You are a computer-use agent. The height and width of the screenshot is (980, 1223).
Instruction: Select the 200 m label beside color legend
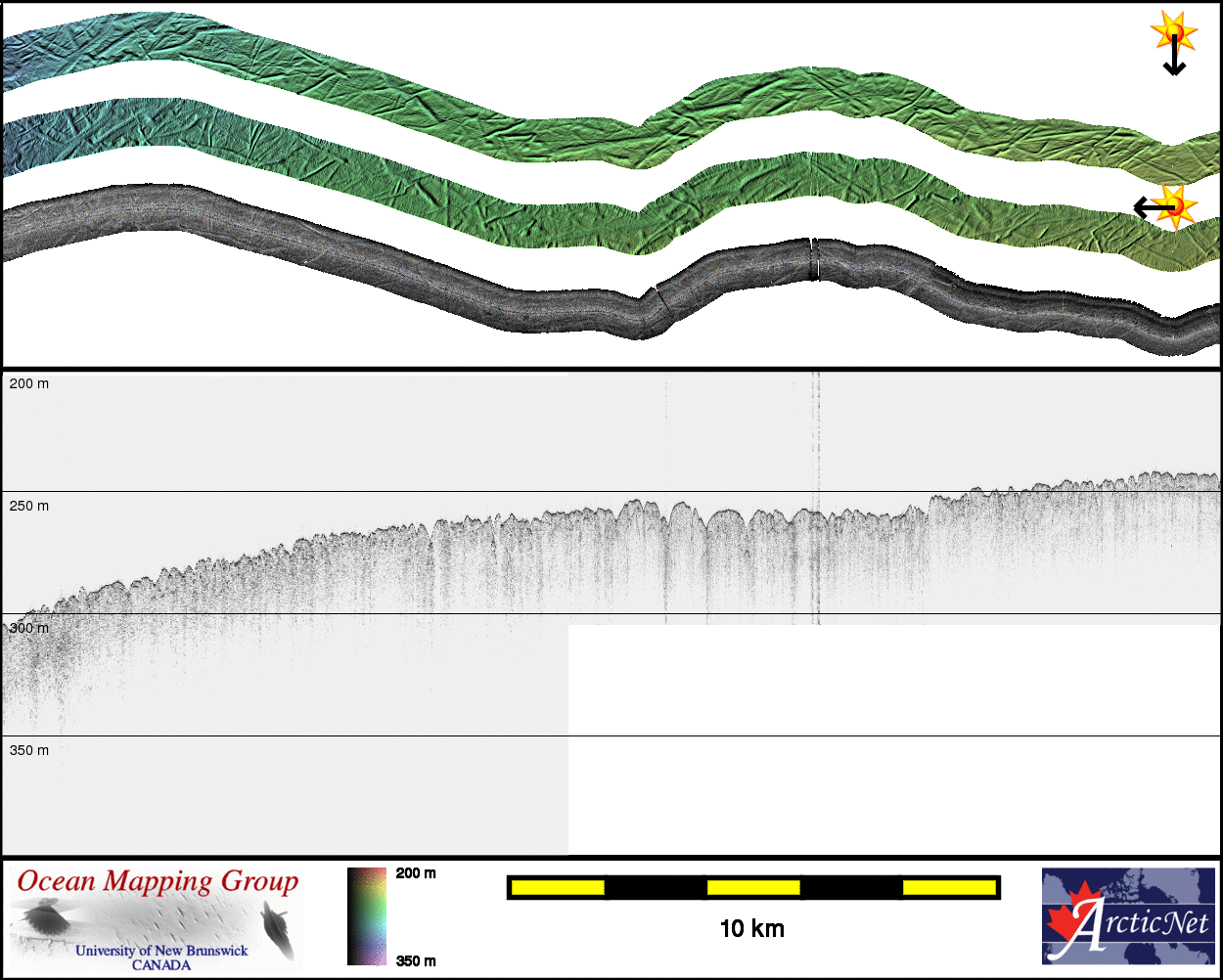click(416, 873)
